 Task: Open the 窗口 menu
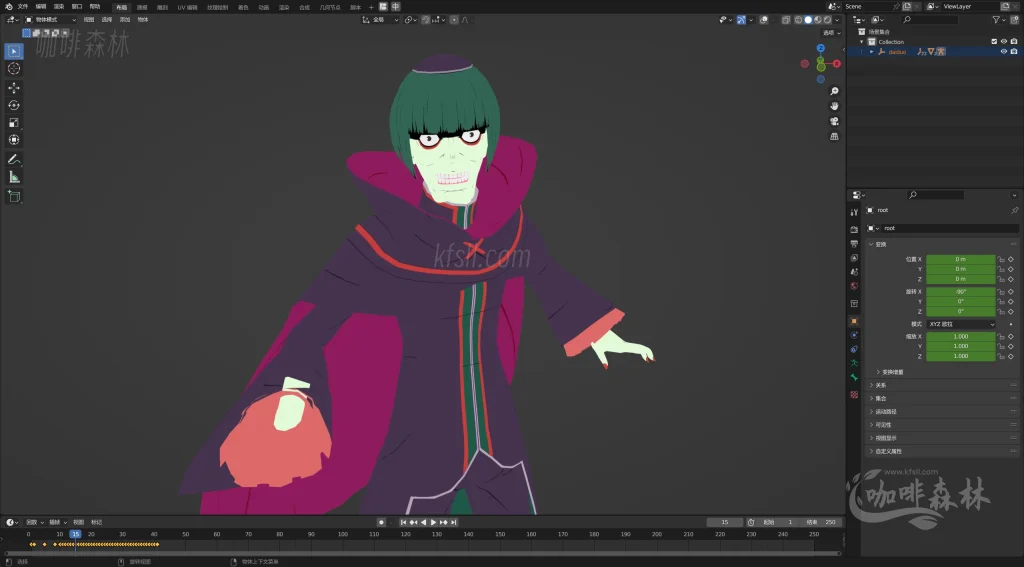[77, 7]
